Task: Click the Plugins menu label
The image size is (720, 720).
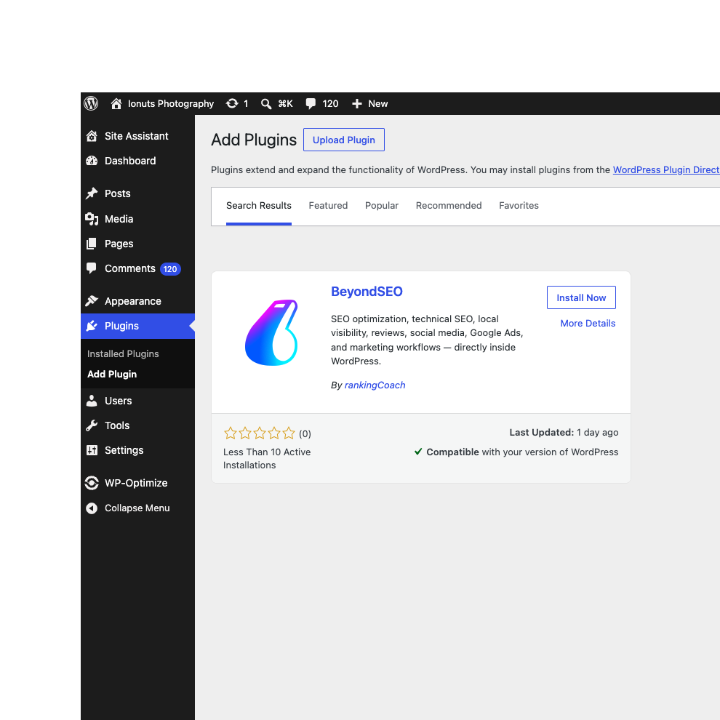Action: pos(122,326)
